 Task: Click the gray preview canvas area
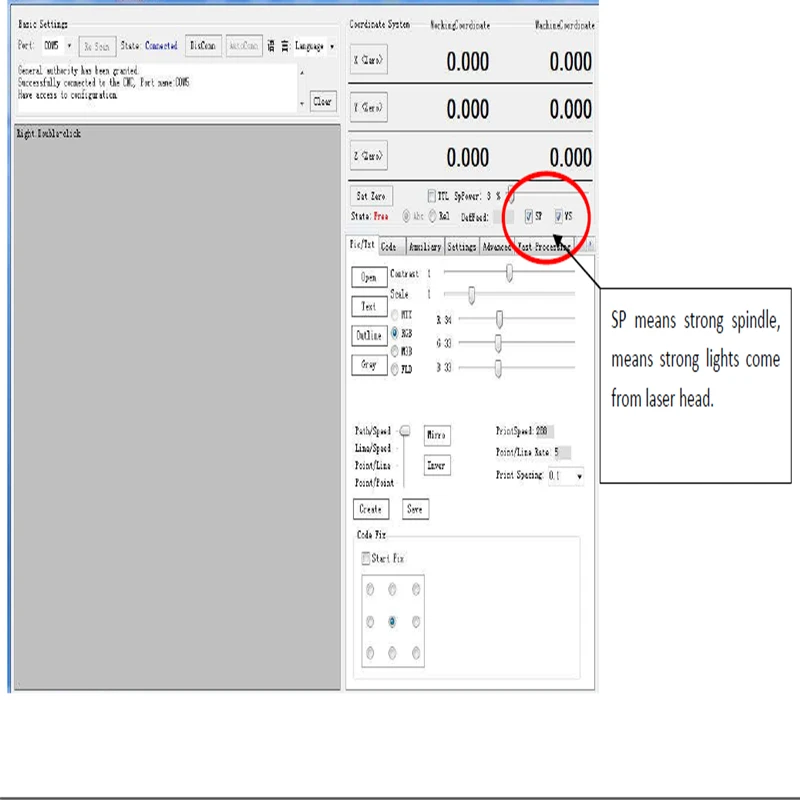pos(177,407)
